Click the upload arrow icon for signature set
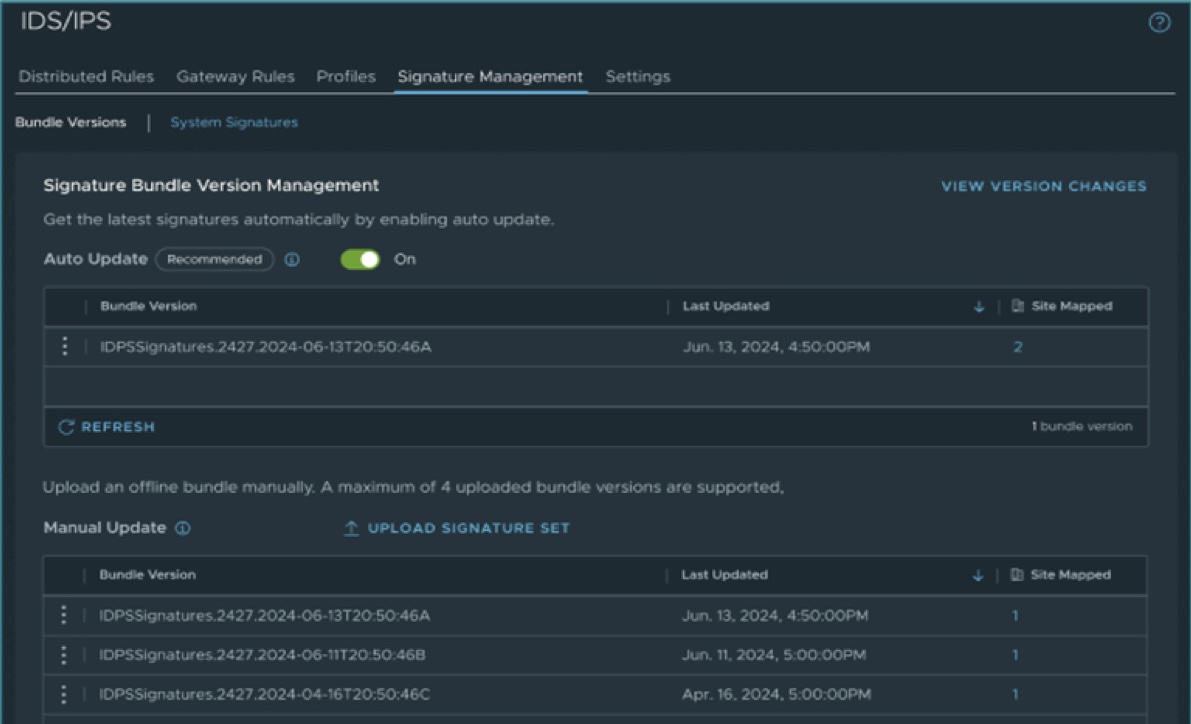Image resolution: width=1191 pixels, height=724 pixels. point(351,528)
